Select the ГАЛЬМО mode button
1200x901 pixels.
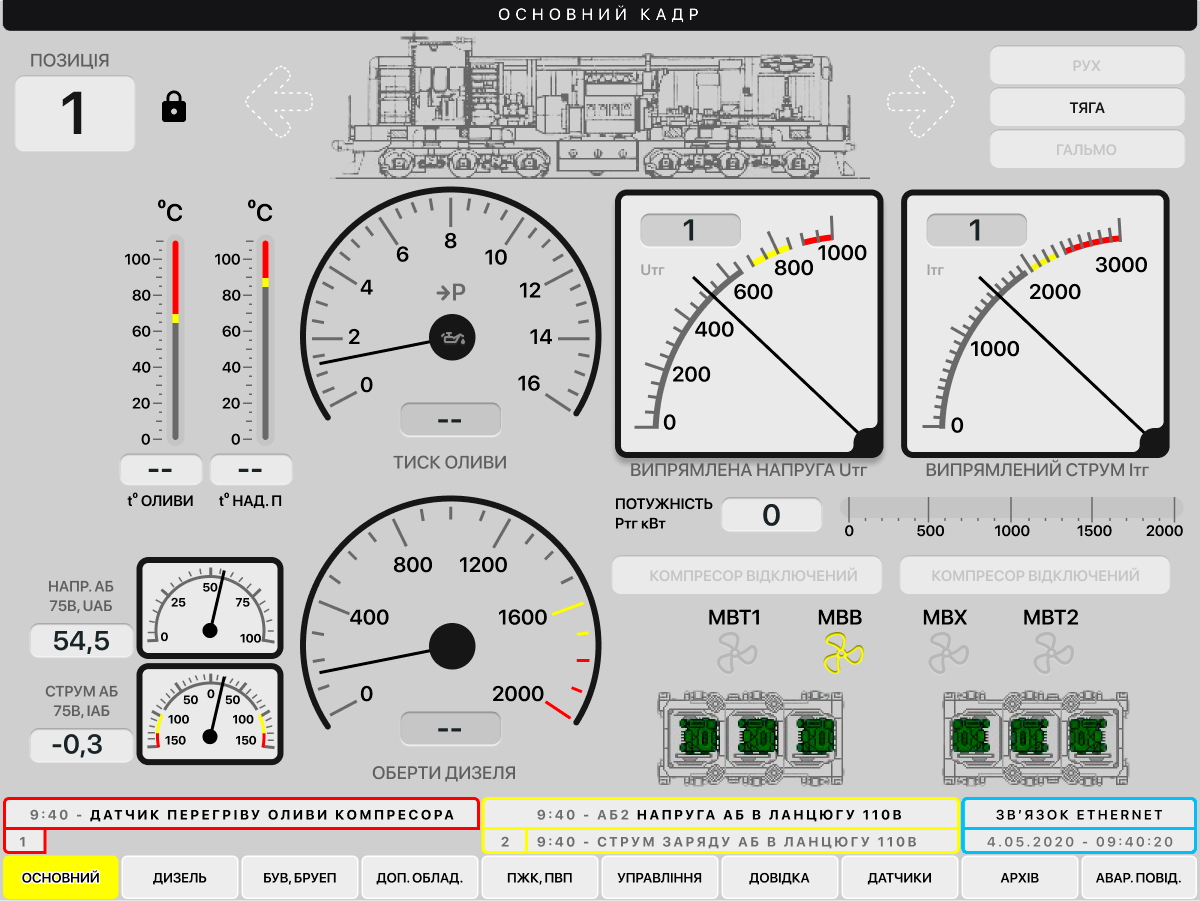tap(1087, 149)
